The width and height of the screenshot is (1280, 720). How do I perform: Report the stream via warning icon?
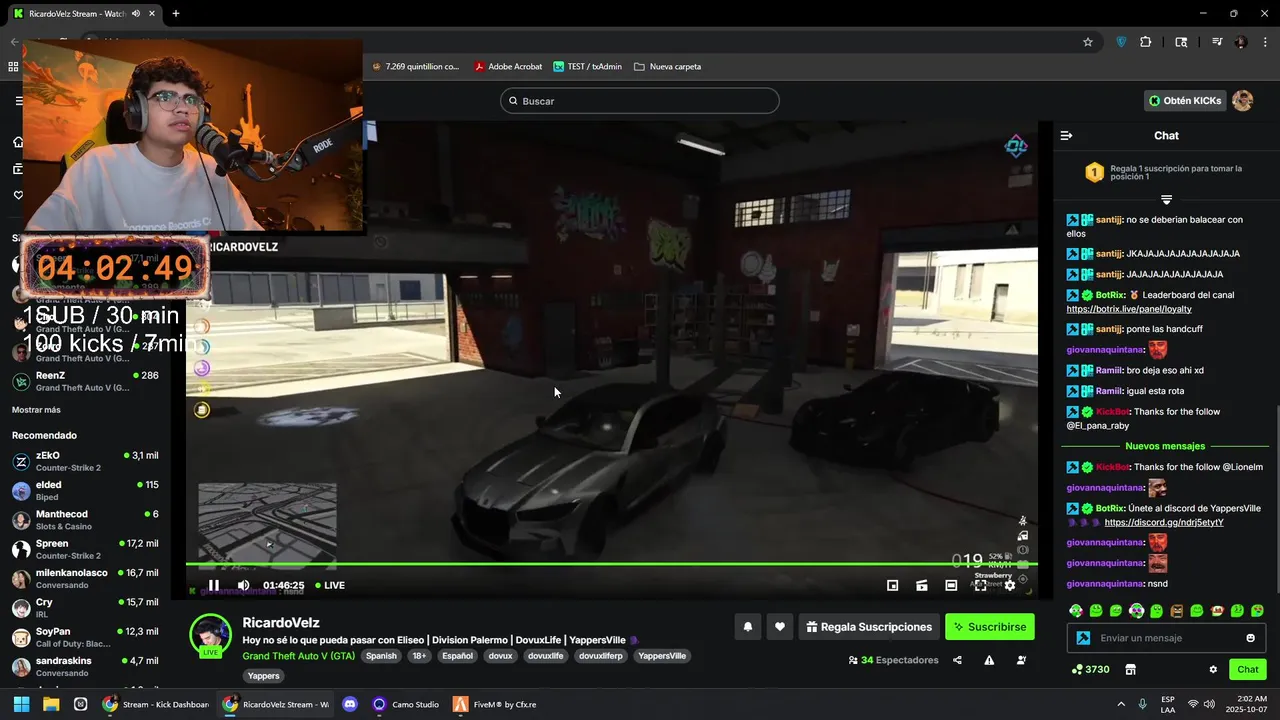tap(989, 660)
